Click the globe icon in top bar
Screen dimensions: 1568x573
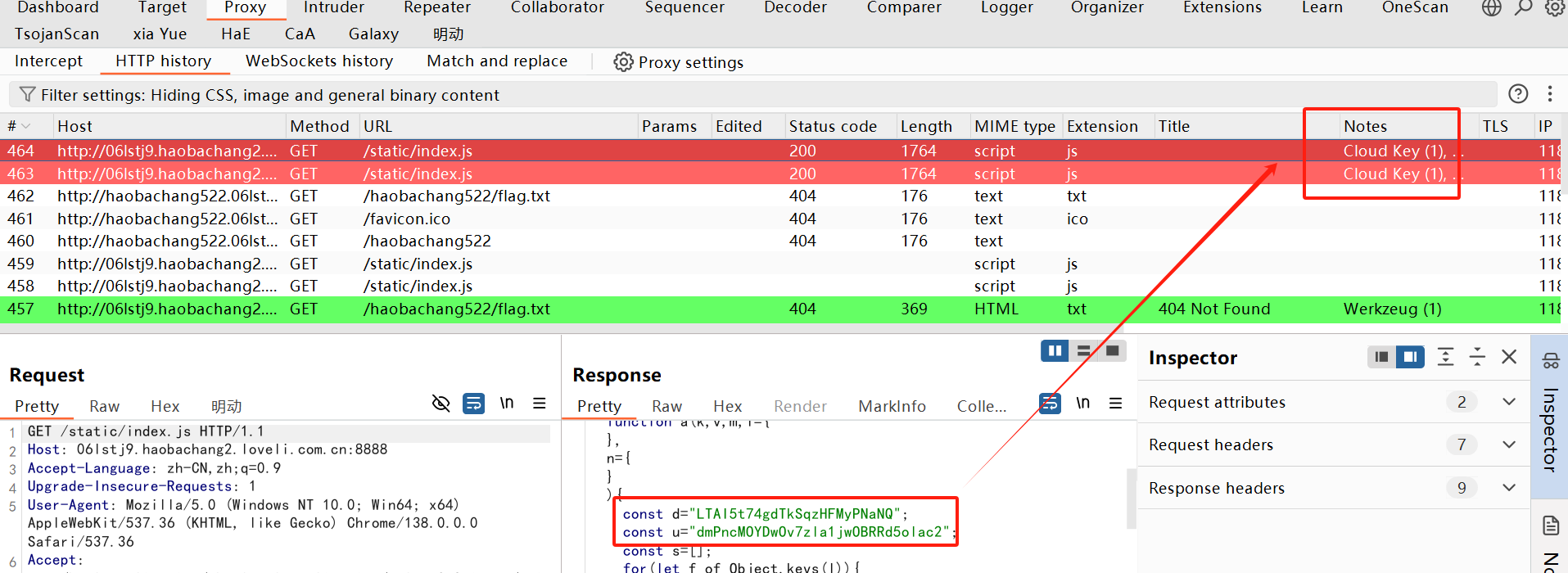click(1492, 8)
